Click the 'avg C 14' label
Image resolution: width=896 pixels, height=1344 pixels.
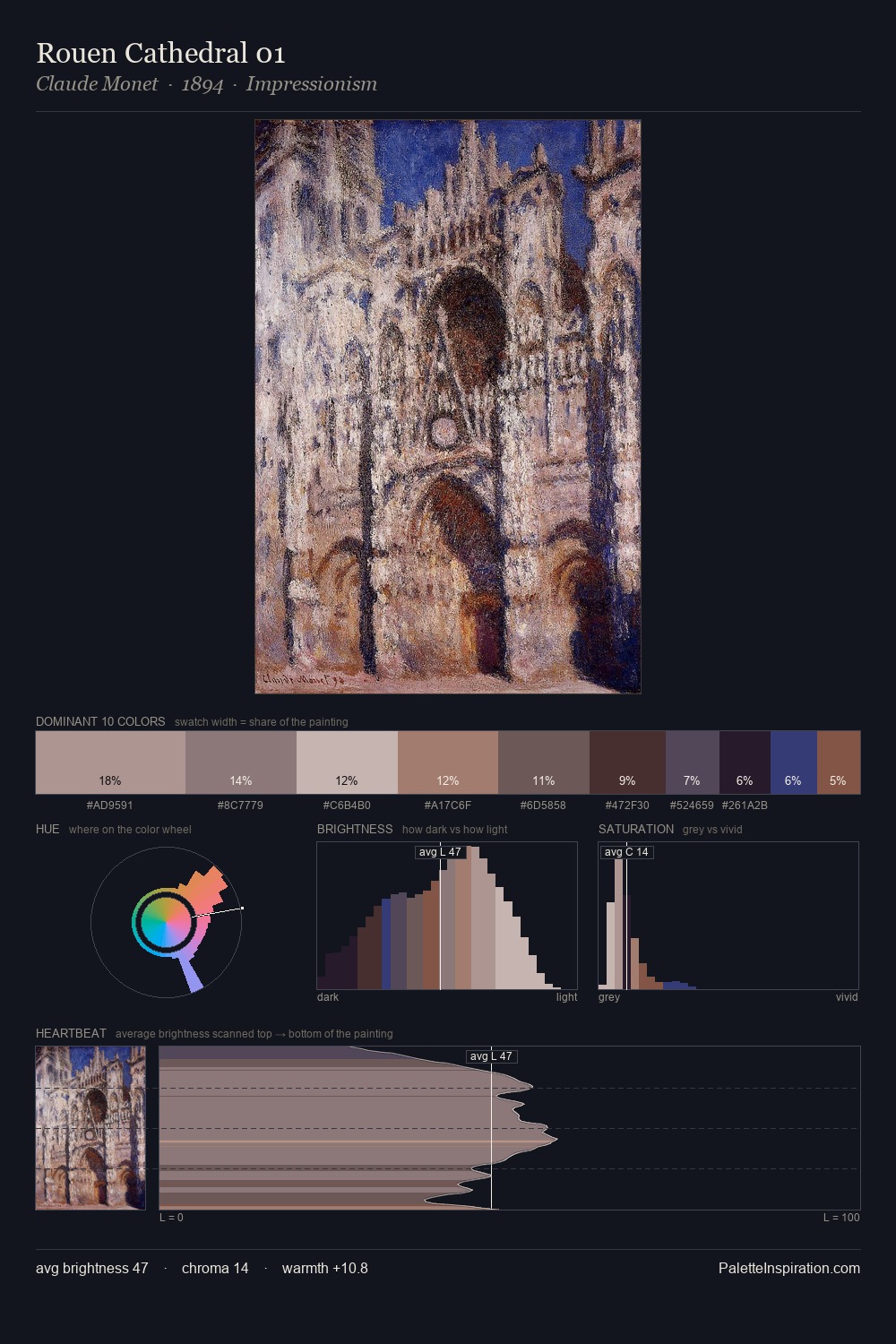626,852
